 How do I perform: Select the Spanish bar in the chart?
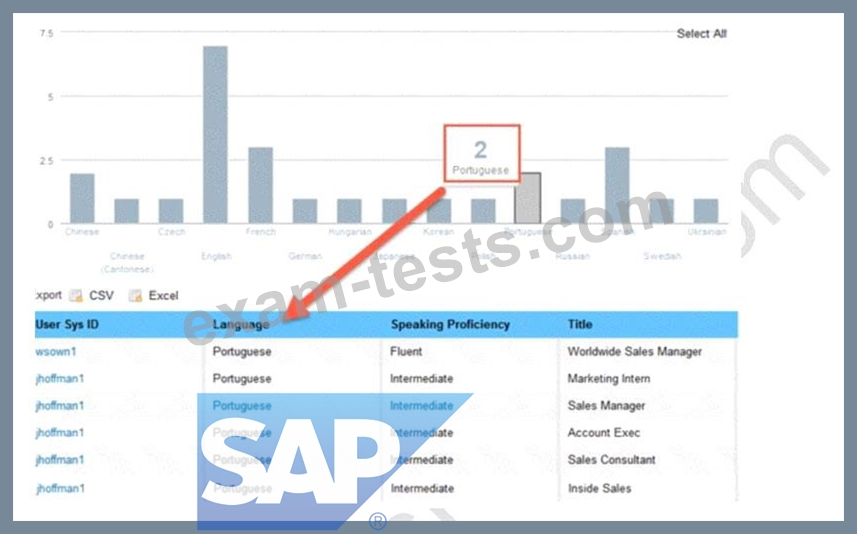tap(617, 185)
